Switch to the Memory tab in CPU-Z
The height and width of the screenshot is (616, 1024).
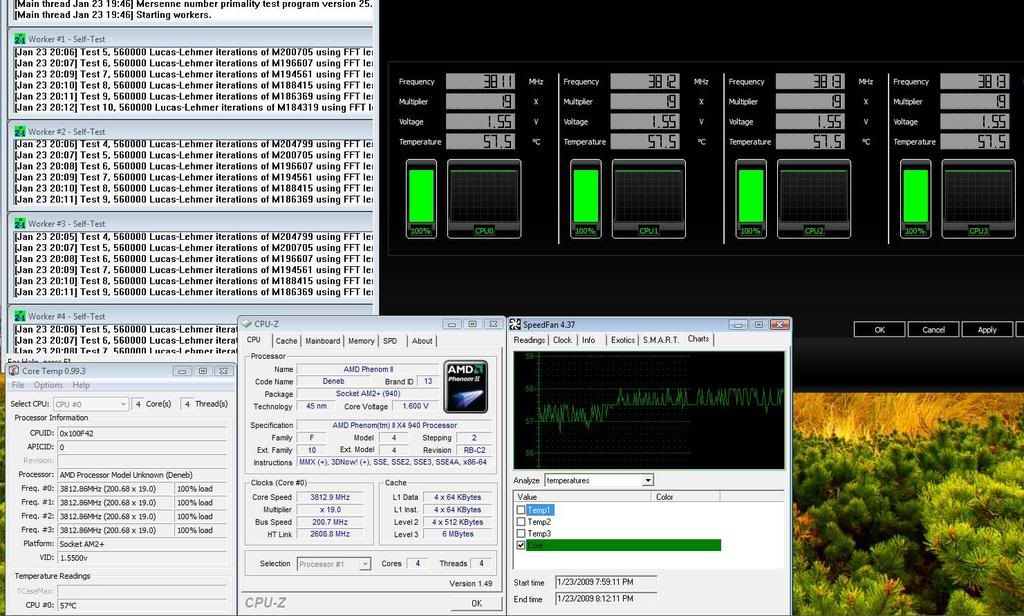361,341
